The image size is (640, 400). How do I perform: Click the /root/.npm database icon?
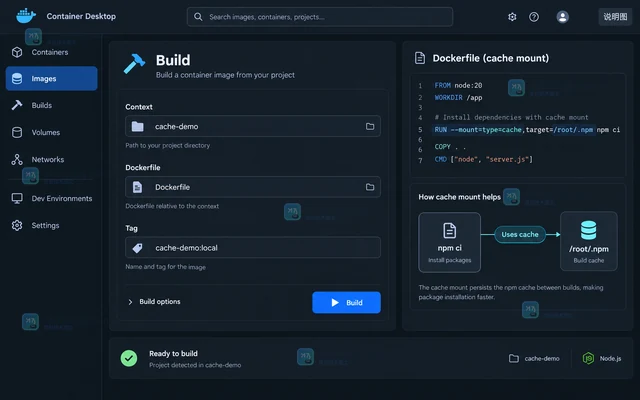coord(589,230)
